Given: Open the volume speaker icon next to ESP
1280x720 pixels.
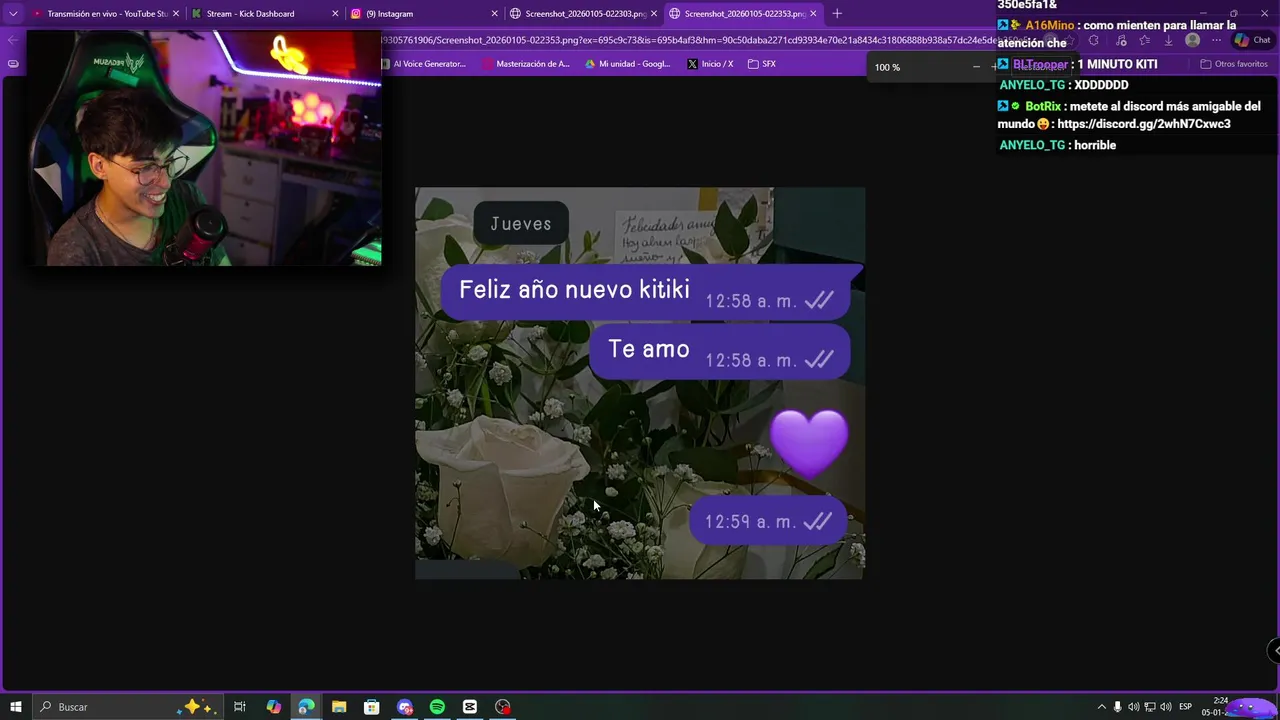Looking at the screenshot, I should [1166, 707].
